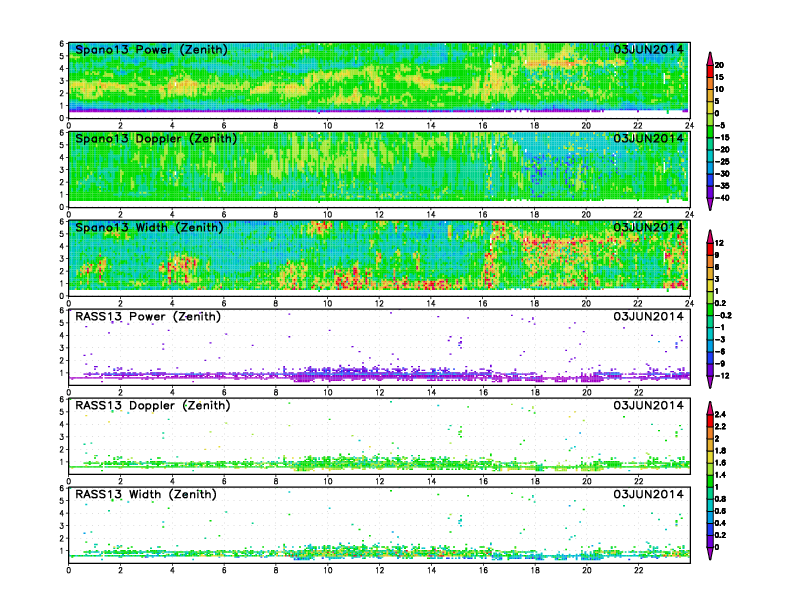
Task: Click the 03JUN2014 date in Spano13 Power panel
Action: click(649, 49)
